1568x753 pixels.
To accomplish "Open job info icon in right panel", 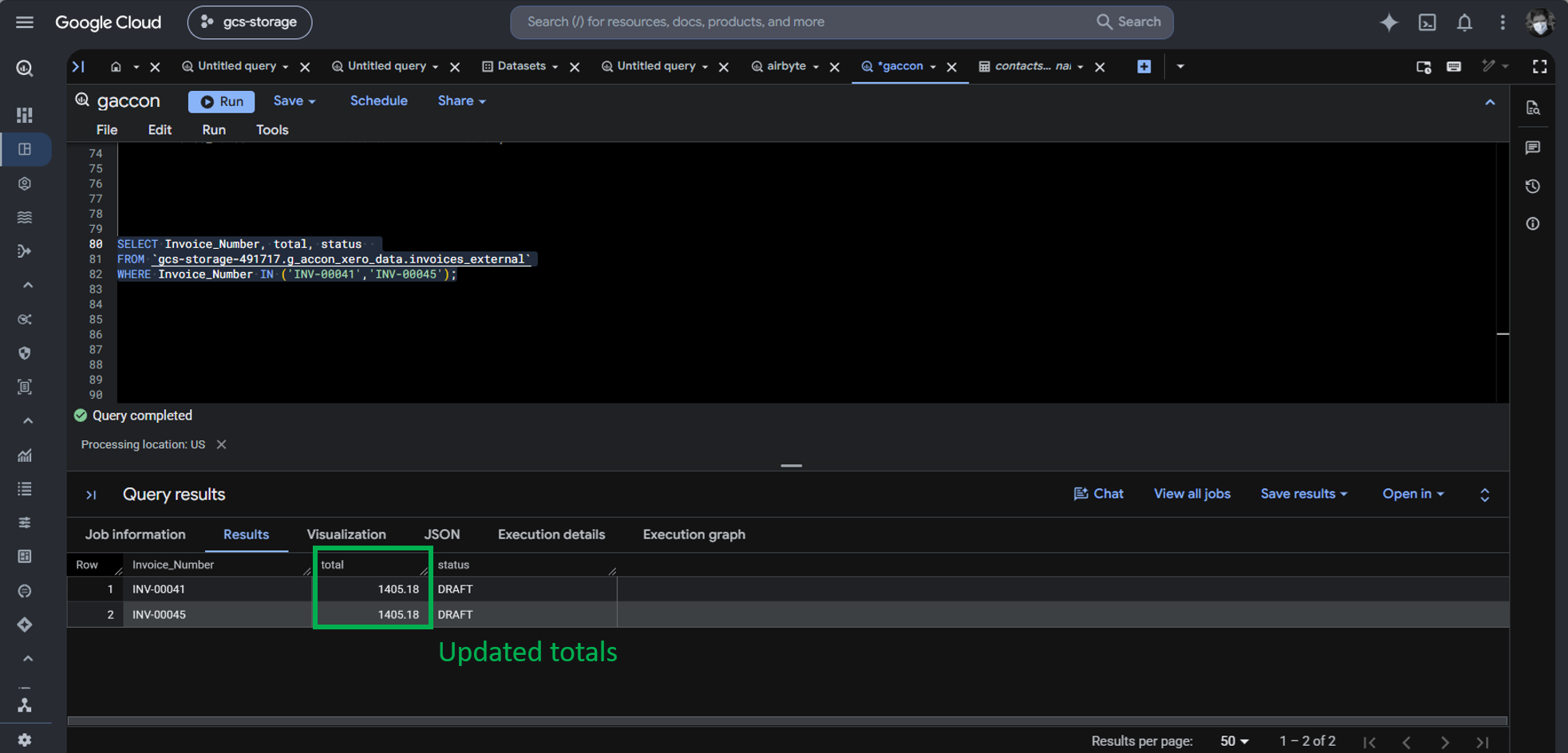I will pyautogui.click(x=1533, y=224).
